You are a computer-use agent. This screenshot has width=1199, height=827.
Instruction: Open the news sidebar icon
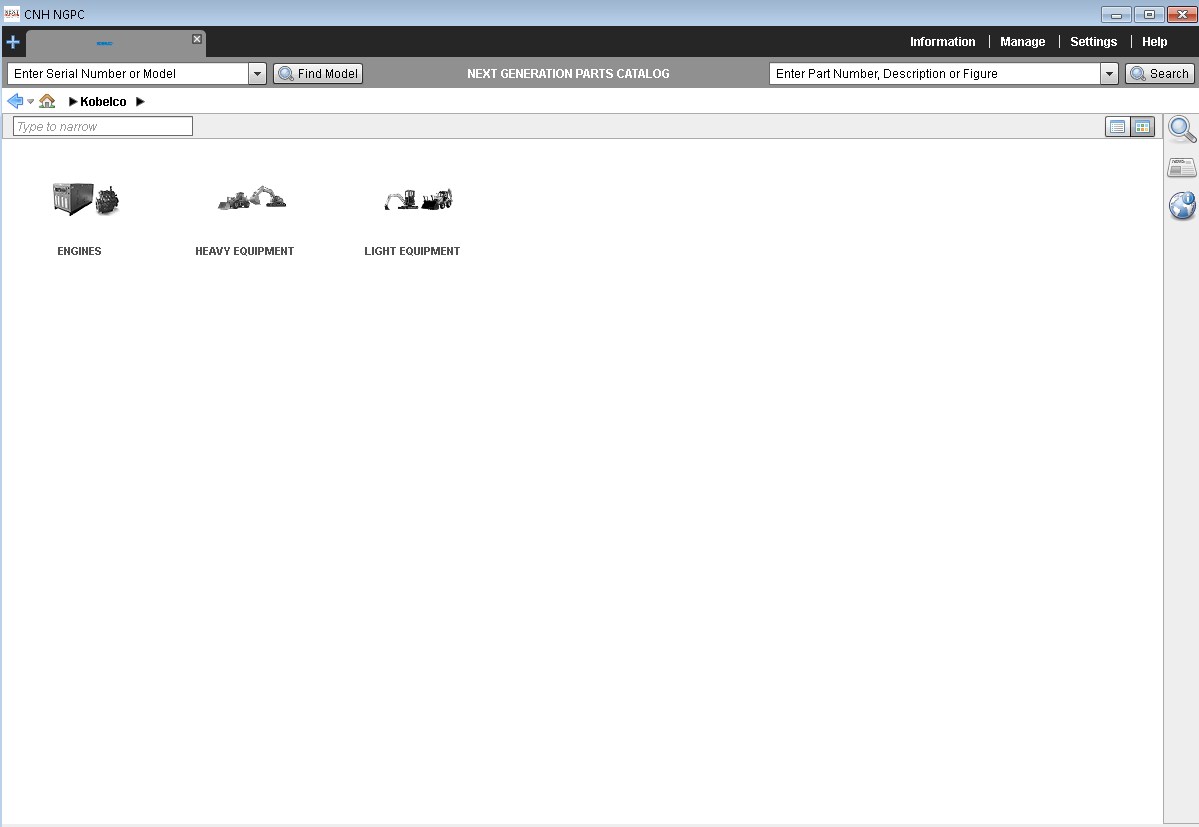tap(1182, 167)
